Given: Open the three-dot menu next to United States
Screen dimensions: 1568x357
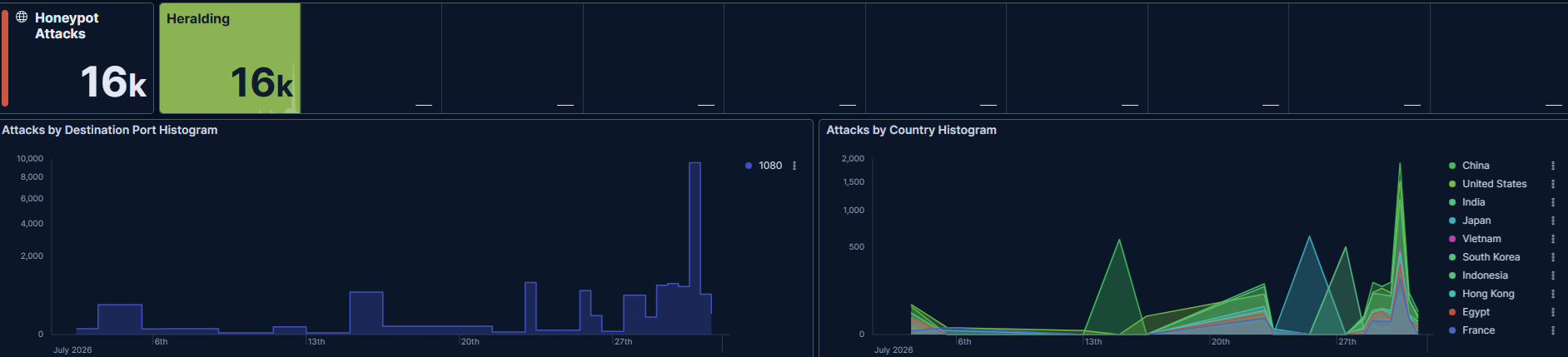Looking at the screenshot, I should (1553, 184).
